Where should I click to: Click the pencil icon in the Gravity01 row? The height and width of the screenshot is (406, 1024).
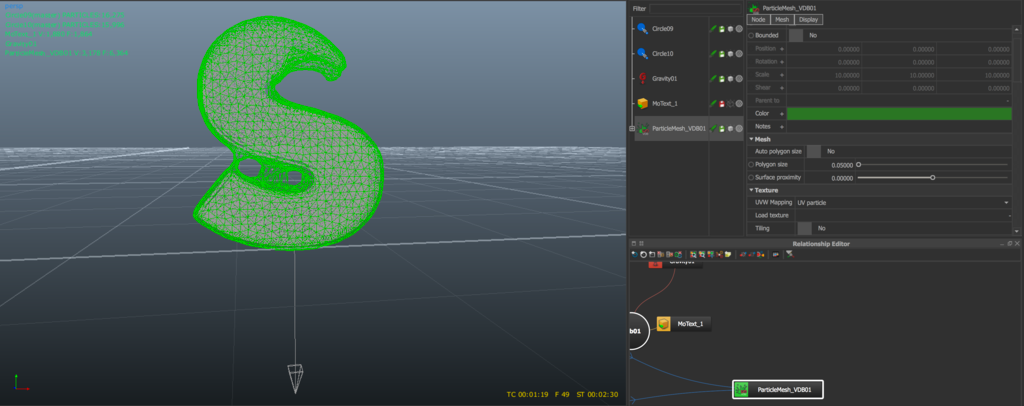click(x=713, y=78)
